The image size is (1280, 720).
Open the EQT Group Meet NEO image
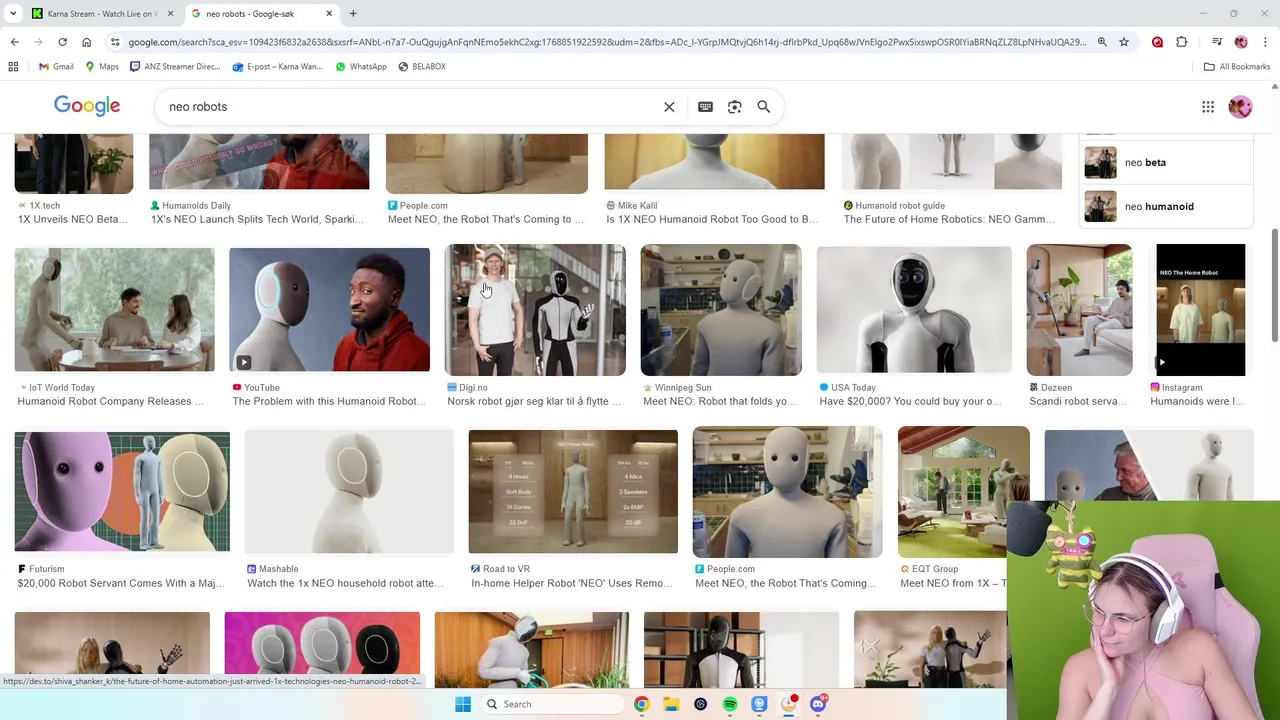point(964,492)
